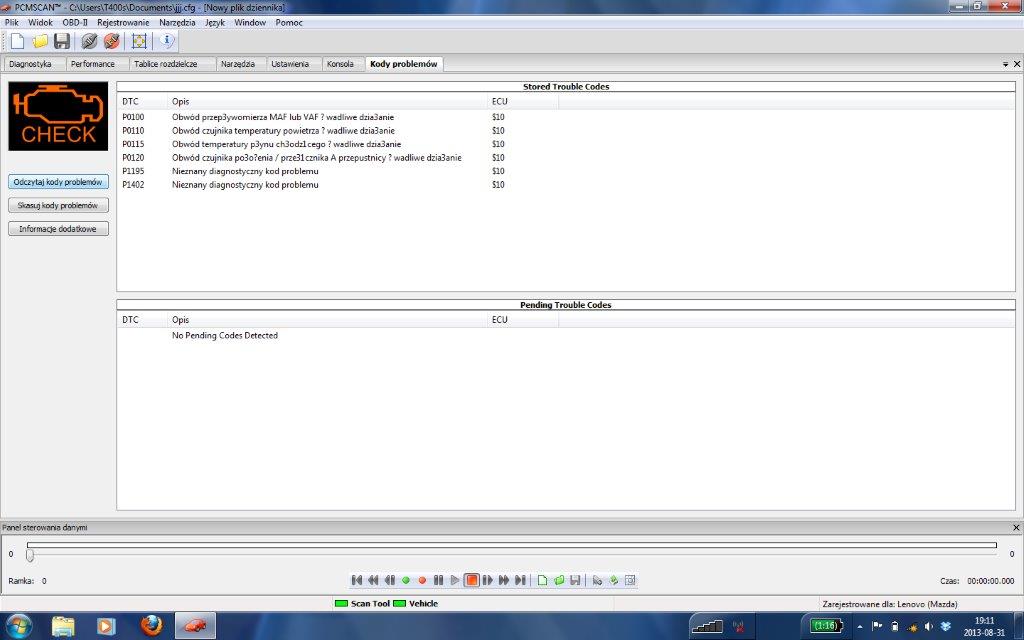Click the data control panel slider handle
The width and height of the screenshot is (1024, 640).
tap(30, 554)
